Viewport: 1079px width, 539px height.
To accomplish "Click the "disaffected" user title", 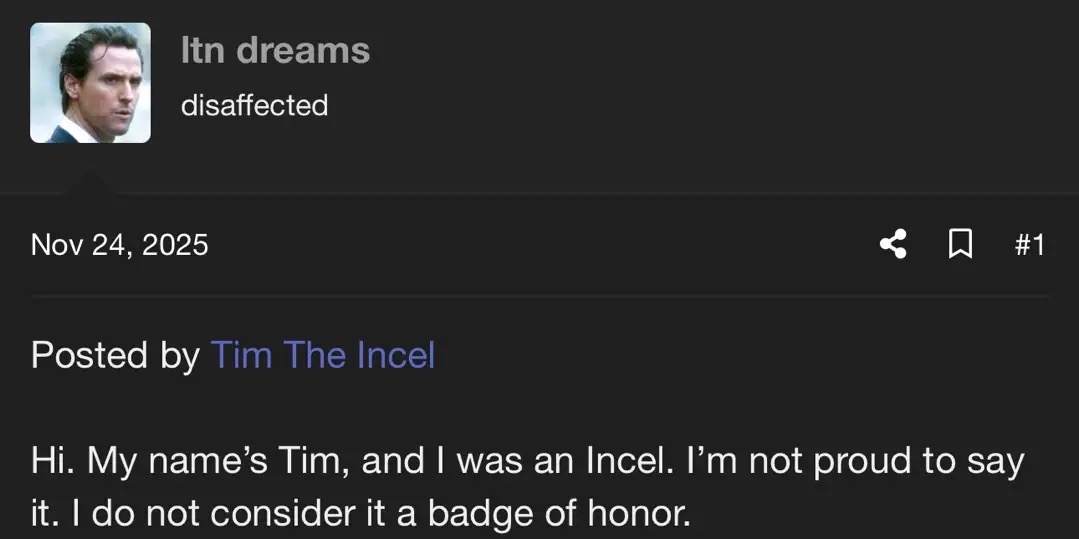I will click(254, 105).
